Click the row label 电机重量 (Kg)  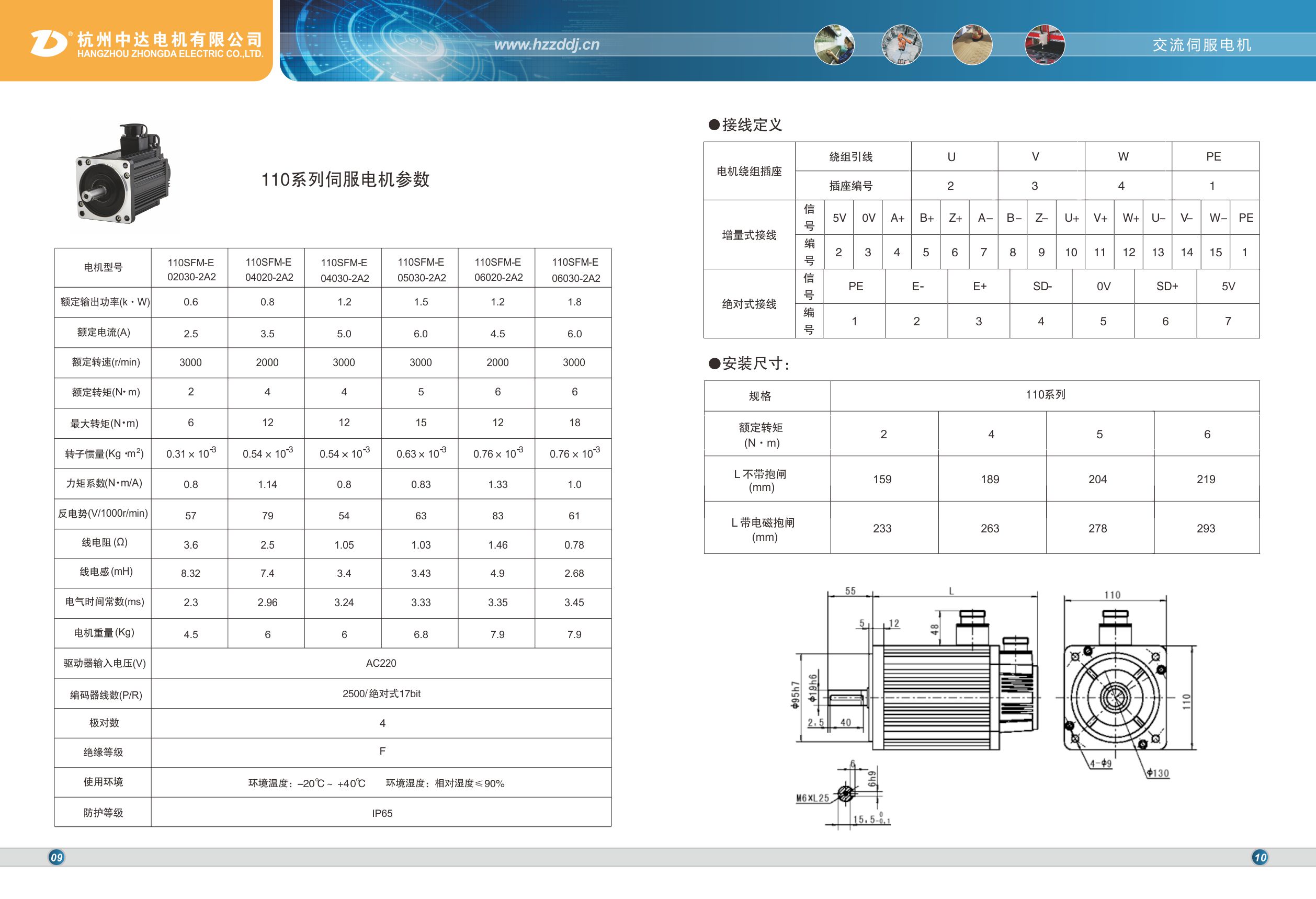104,632
